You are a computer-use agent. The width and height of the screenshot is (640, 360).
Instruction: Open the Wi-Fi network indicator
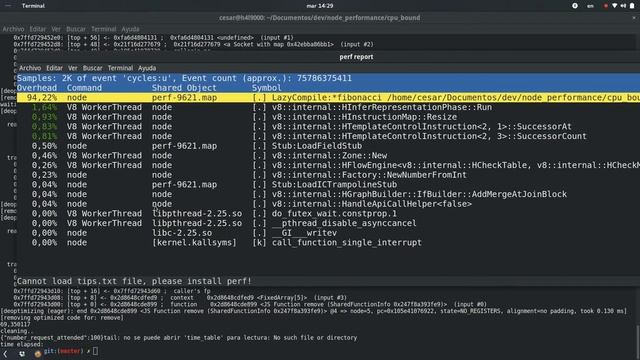click(614, 6)
